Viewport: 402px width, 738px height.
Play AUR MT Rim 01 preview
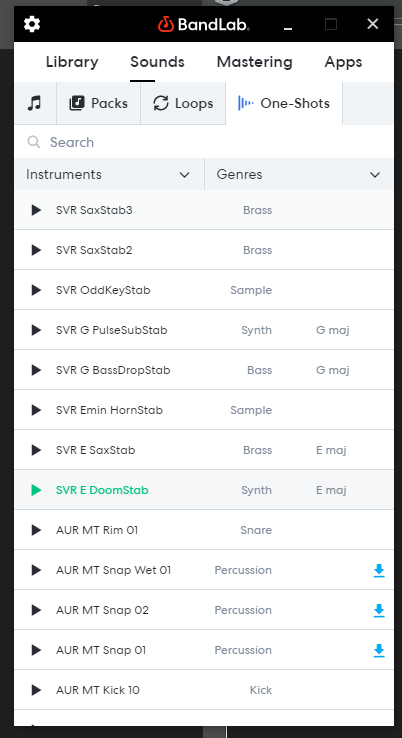tap(36, 530)
